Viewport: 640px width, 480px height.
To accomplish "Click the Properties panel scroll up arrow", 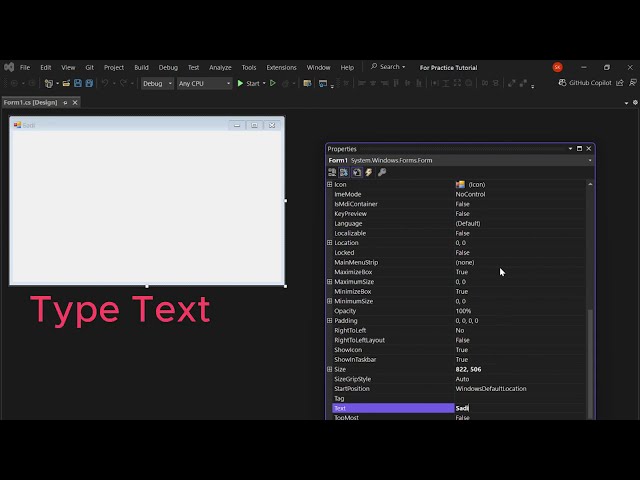I will [x=590, y=184].
